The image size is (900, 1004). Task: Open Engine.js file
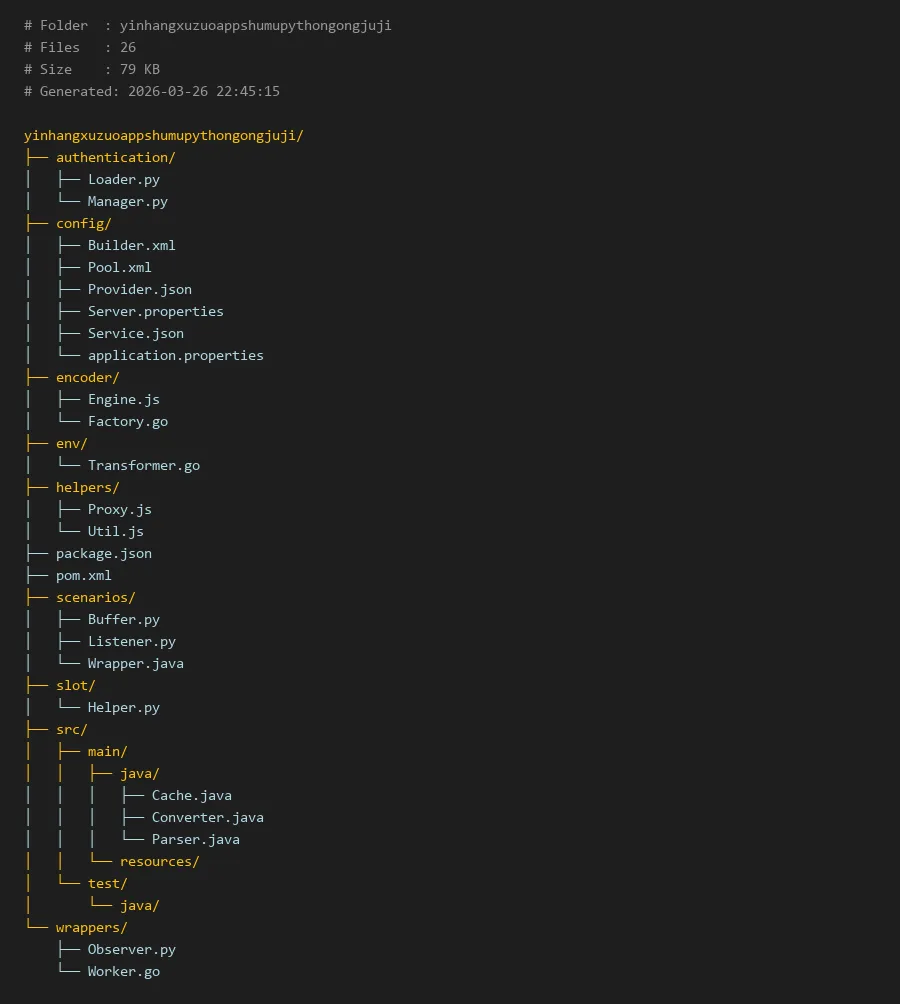click(123, 399)
